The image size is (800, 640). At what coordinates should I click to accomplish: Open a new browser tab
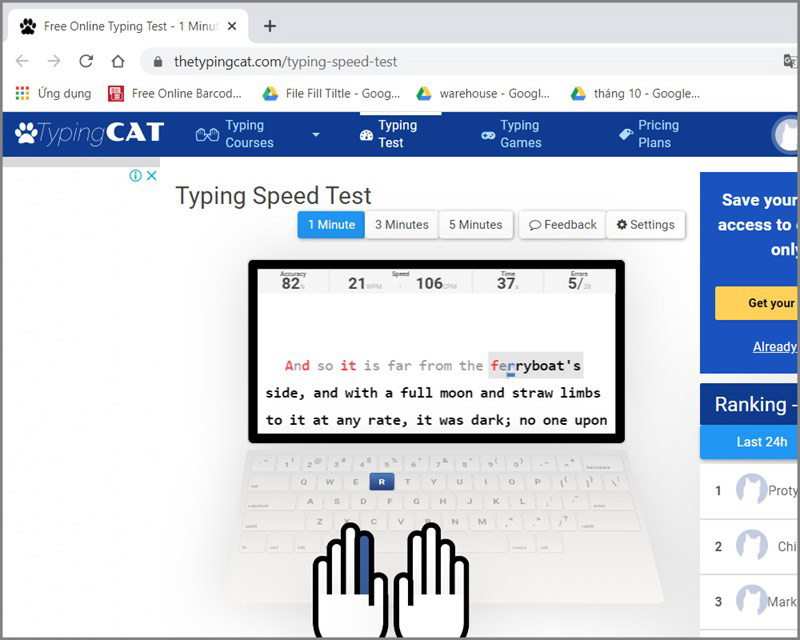pyautogui.click(x=269, y=26)
